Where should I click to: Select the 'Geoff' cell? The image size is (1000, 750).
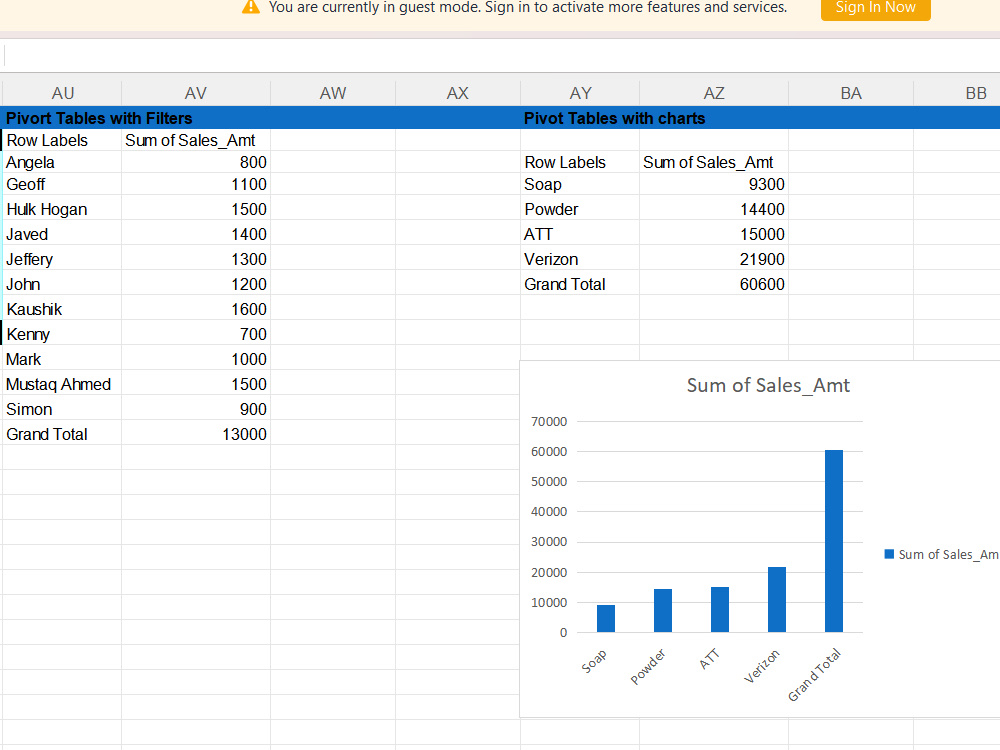pos(62,184)
